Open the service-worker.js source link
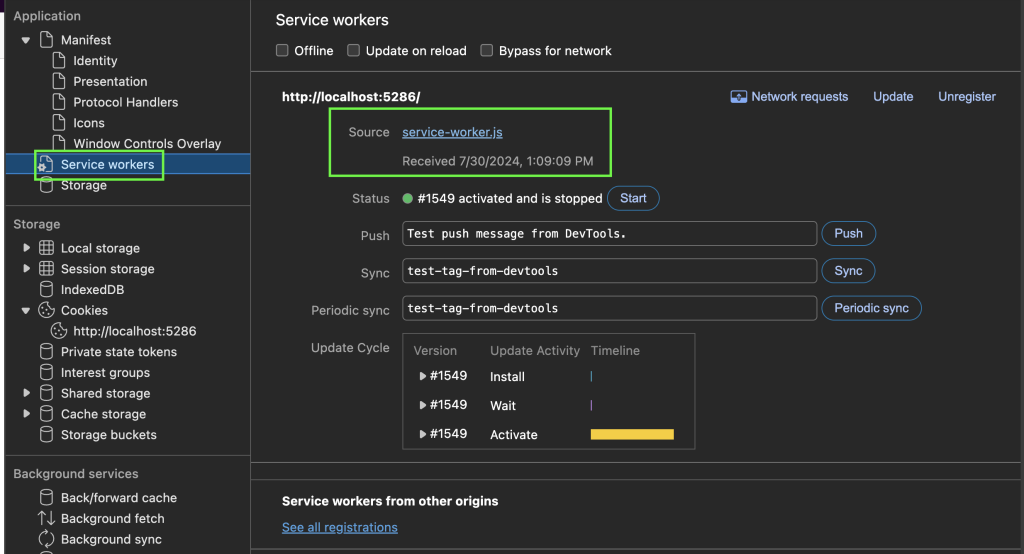 453,132
